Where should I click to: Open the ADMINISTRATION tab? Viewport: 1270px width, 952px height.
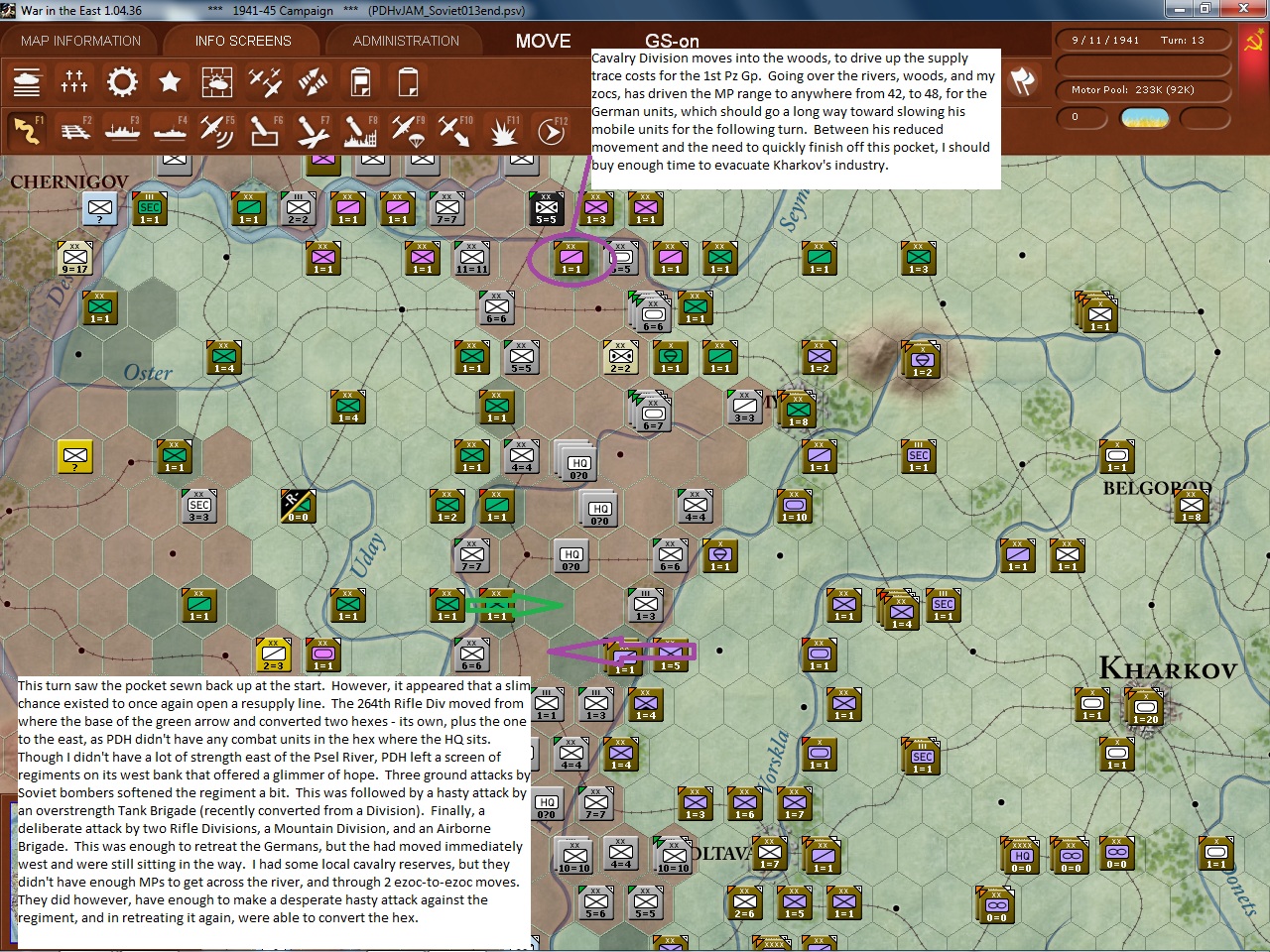click(406, 41)
